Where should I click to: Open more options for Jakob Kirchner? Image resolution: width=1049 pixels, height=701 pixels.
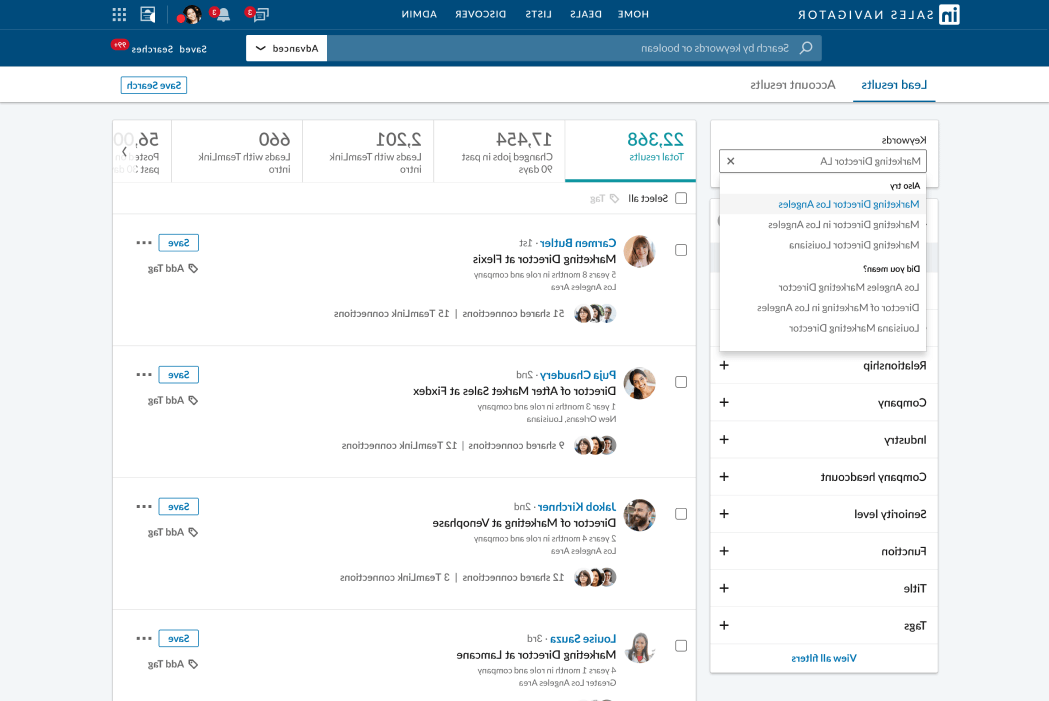[x=144, y=506]
